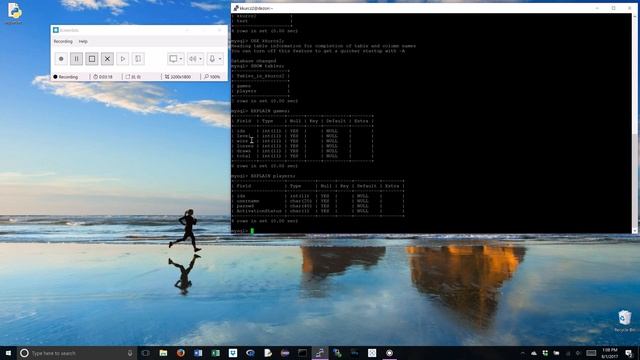Viewport: 640px width, 360px height.
Task: Open the display capture mode dropdown
Action: [176, 59]
